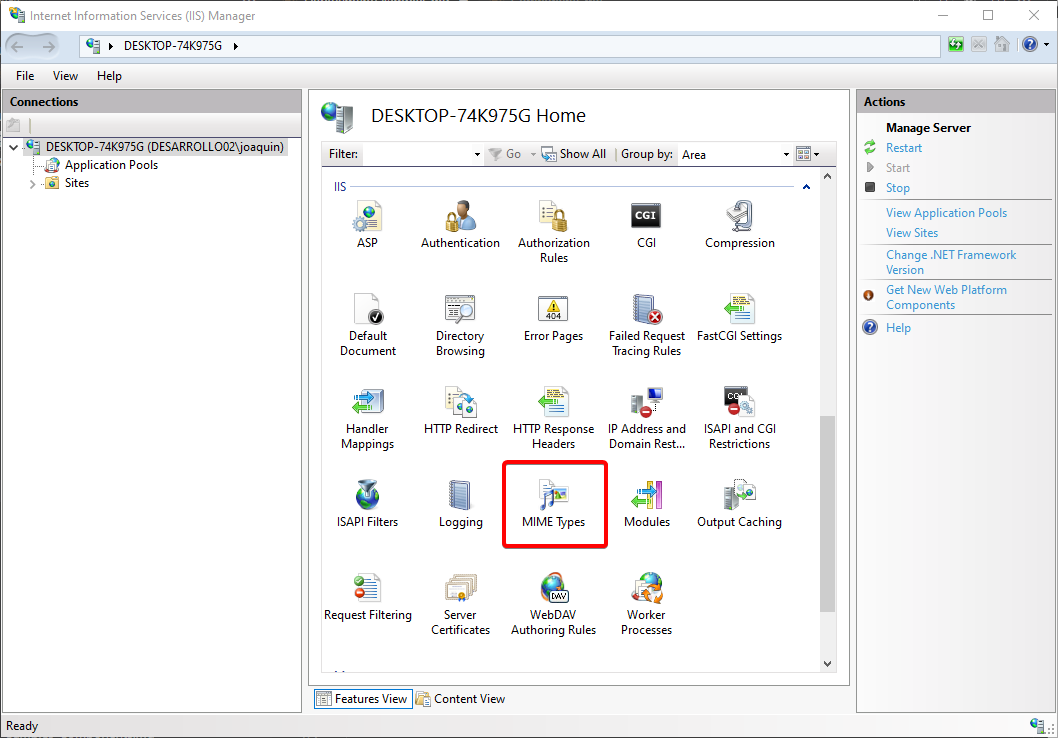This screenshot has width=1058, height=738.
Task: Select Application Pools in Connections tree
Action: coord(111,165)
